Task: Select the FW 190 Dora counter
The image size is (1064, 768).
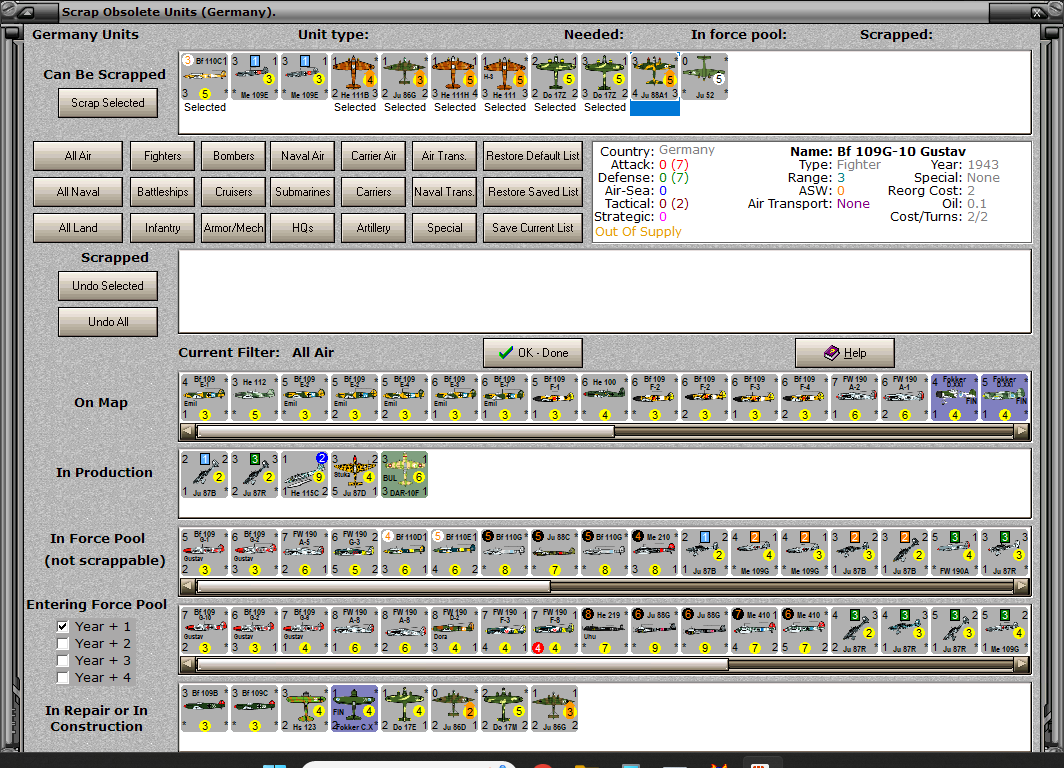Action: tap(455, 631)
